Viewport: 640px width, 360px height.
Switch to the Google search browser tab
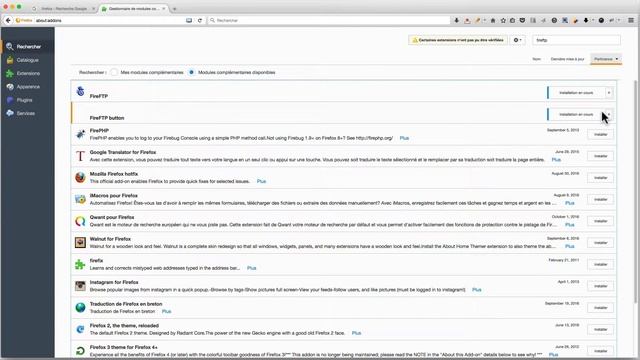point(64,9)
